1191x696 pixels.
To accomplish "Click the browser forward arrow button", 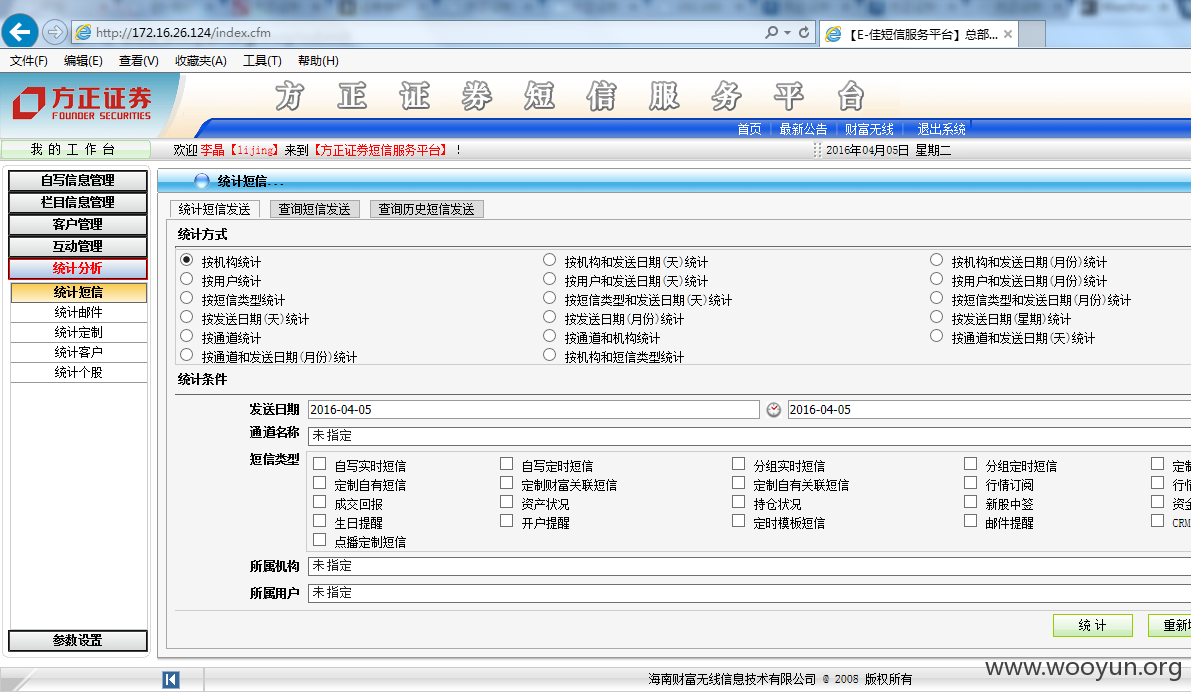I will point(55,33).
